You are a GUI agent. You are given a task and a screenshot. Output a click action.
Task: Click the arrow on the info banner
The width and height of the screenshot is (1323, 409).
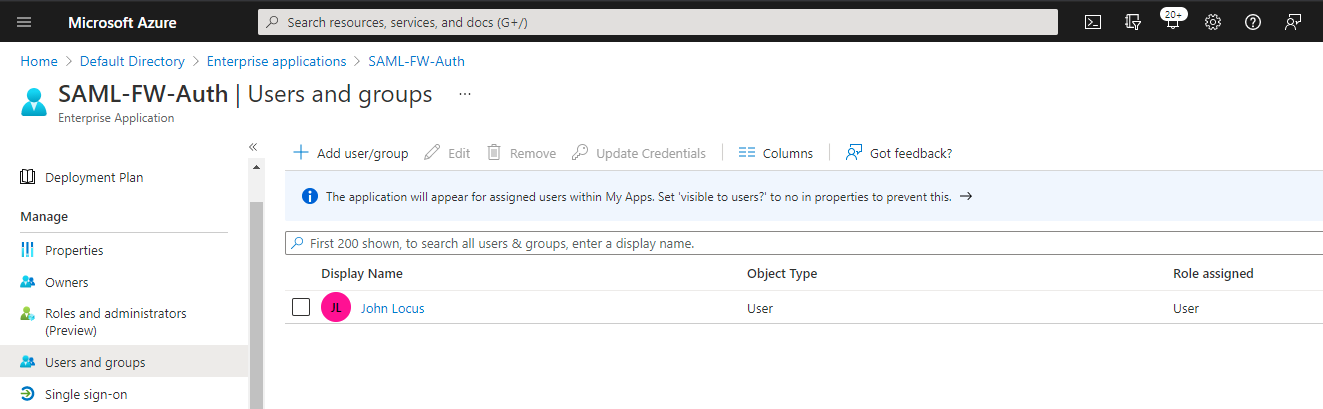click(966, 196)
